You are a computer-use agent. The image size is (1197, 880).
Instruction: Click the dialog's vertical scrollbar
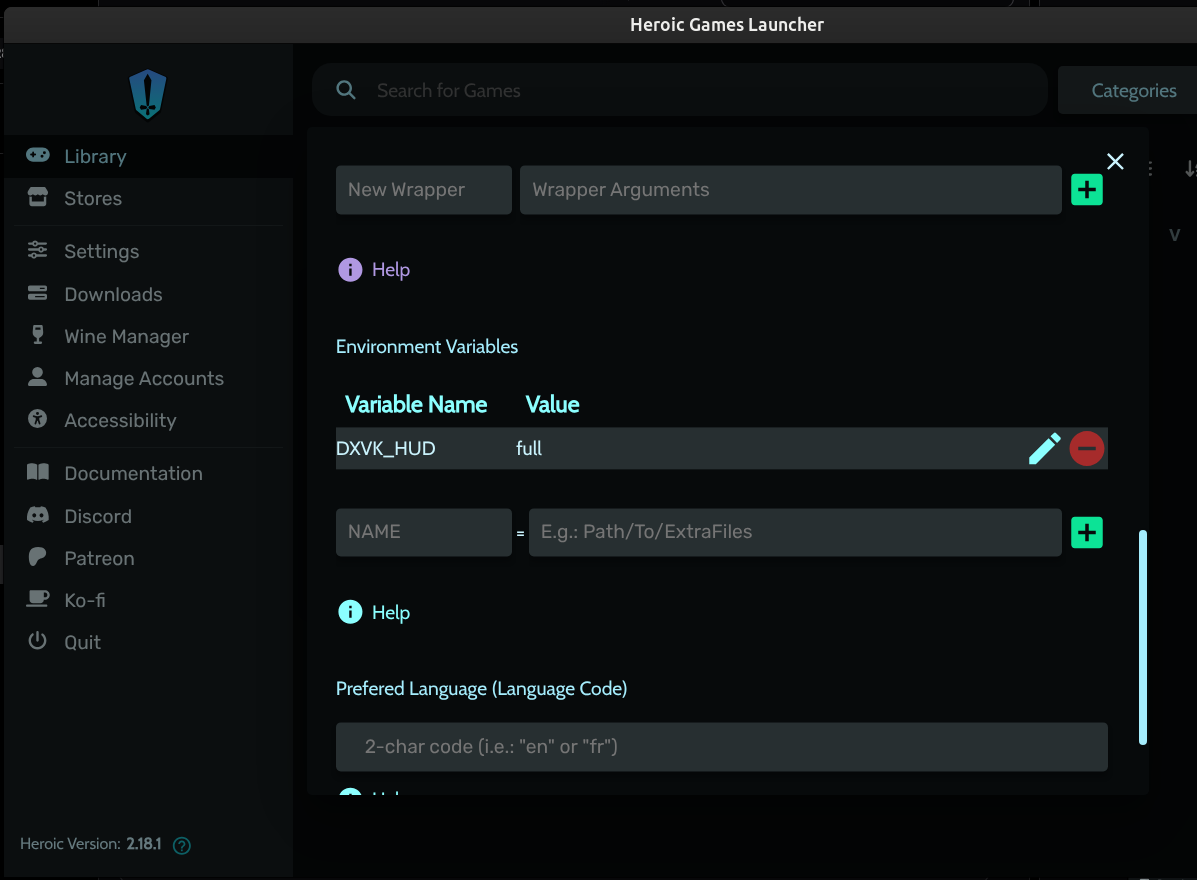point(1143,637)
